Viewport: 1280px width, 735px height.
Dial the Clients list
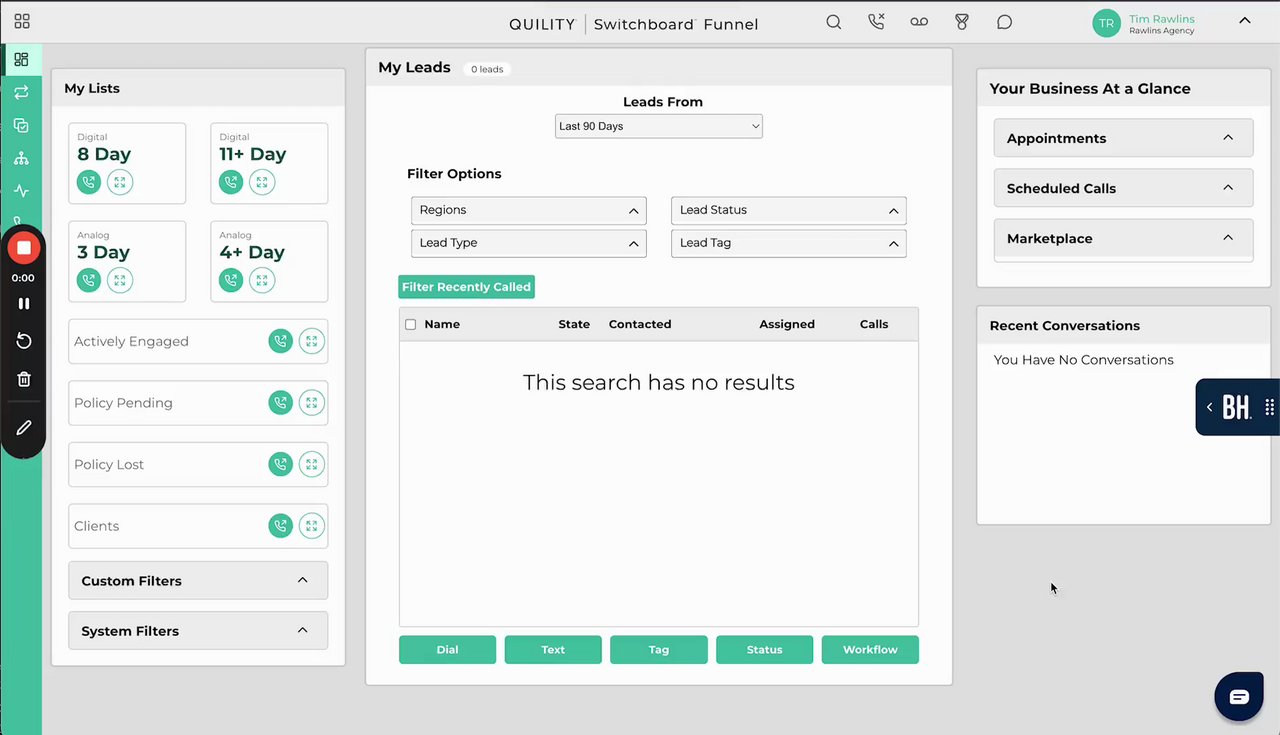click(281, 526)
